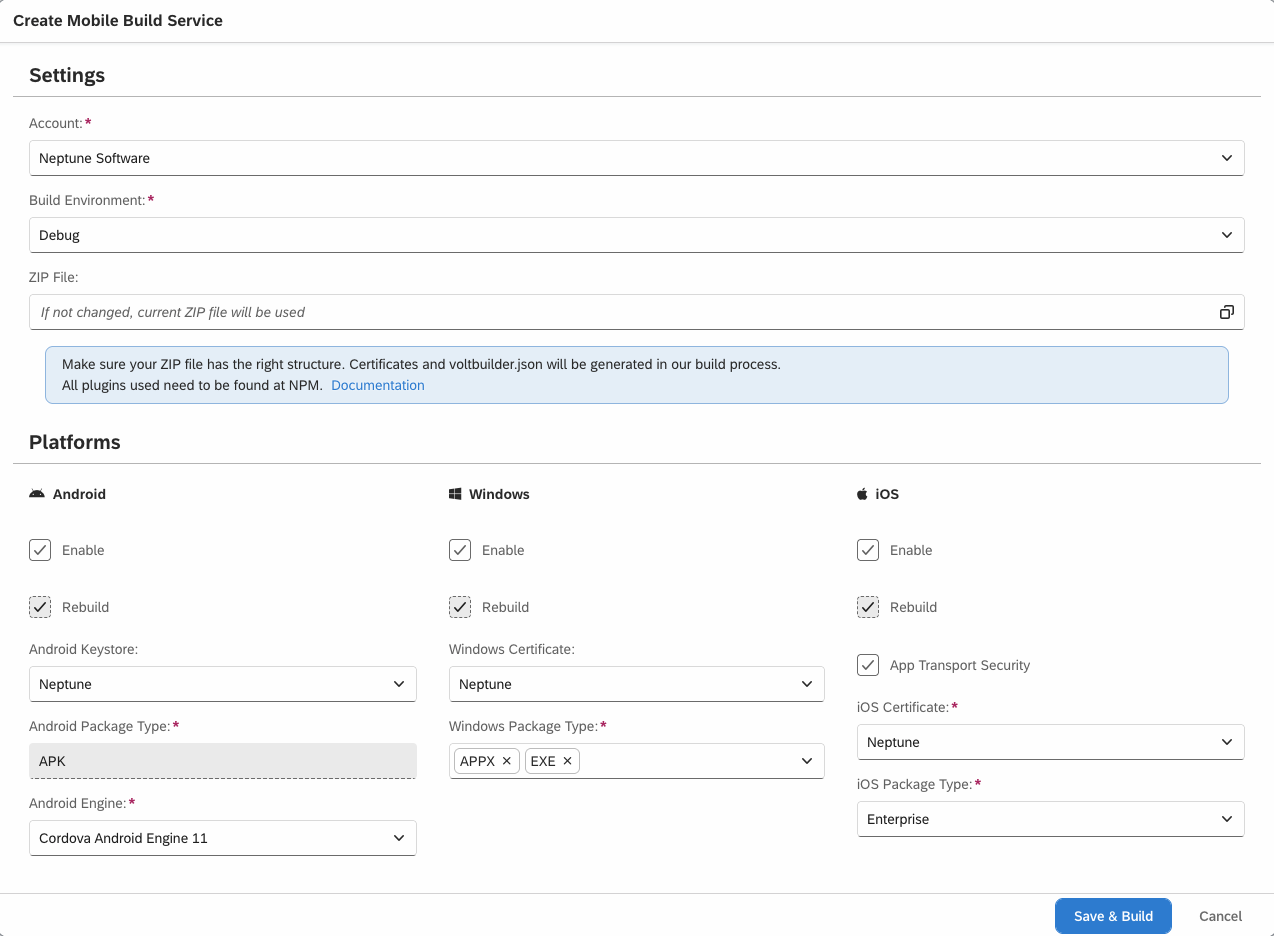Click the APPX token text

[477, 761]
